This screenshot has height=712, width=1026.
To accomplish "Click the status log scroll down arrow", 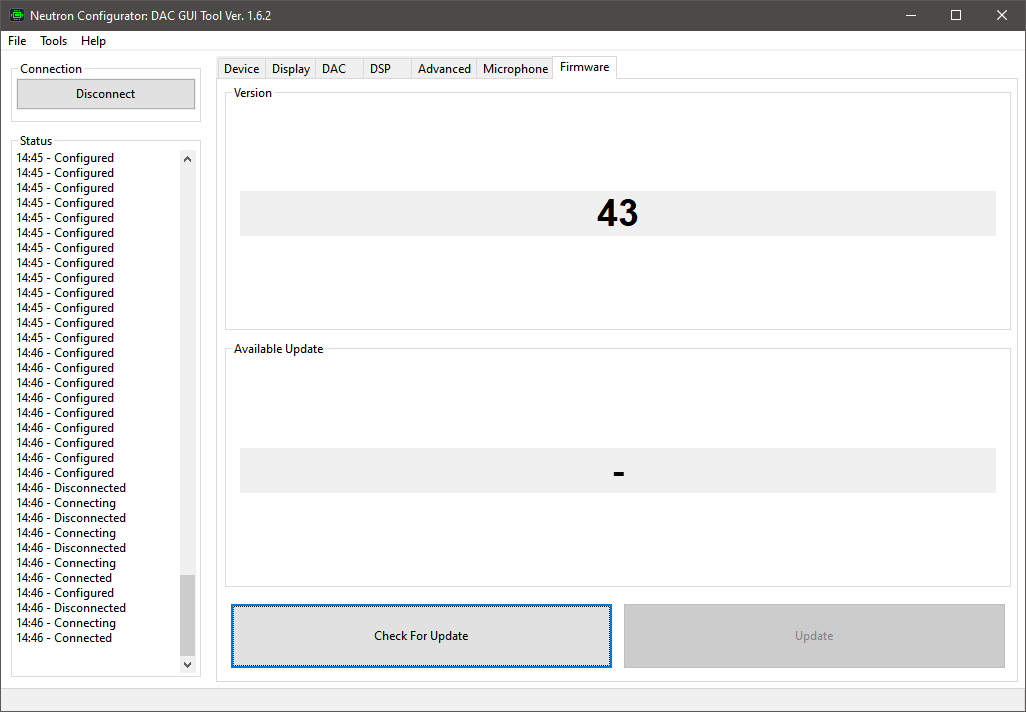I will (187, 664).
